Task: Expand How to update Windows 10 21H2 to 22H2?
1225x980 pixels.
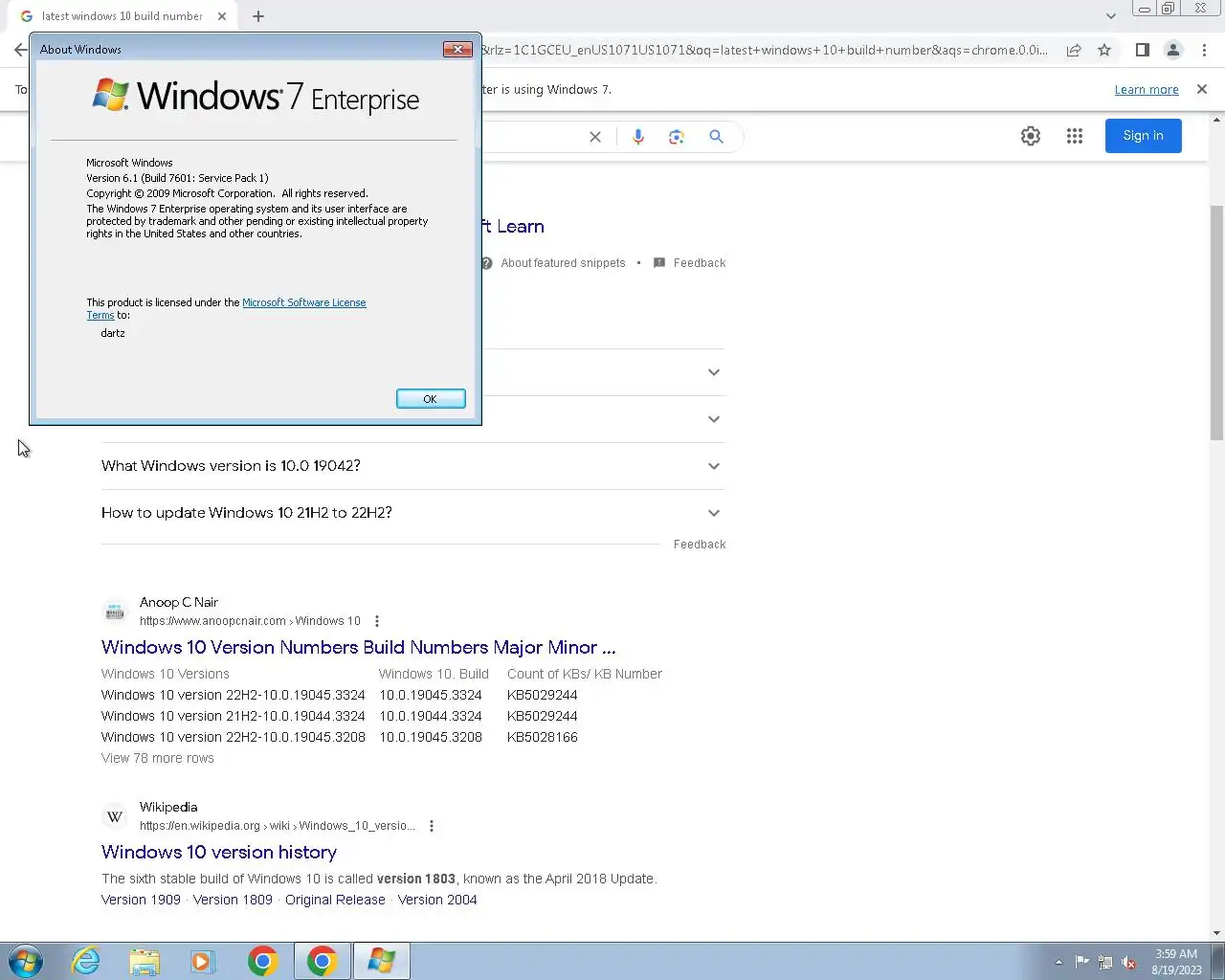Action: click(412, 513)
